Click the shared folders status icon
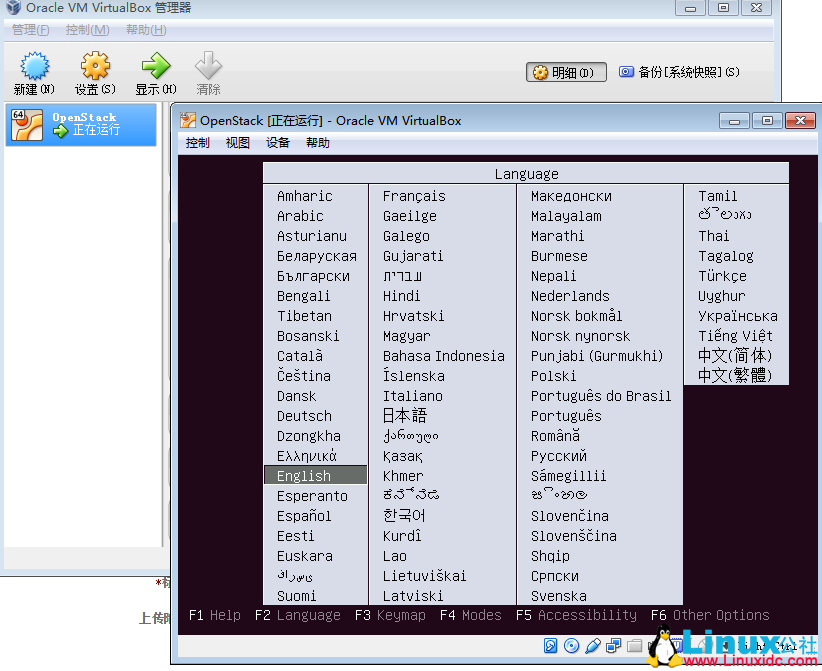Screen dimensions: 822x671 pyautogui.click(x=633, y=646)
